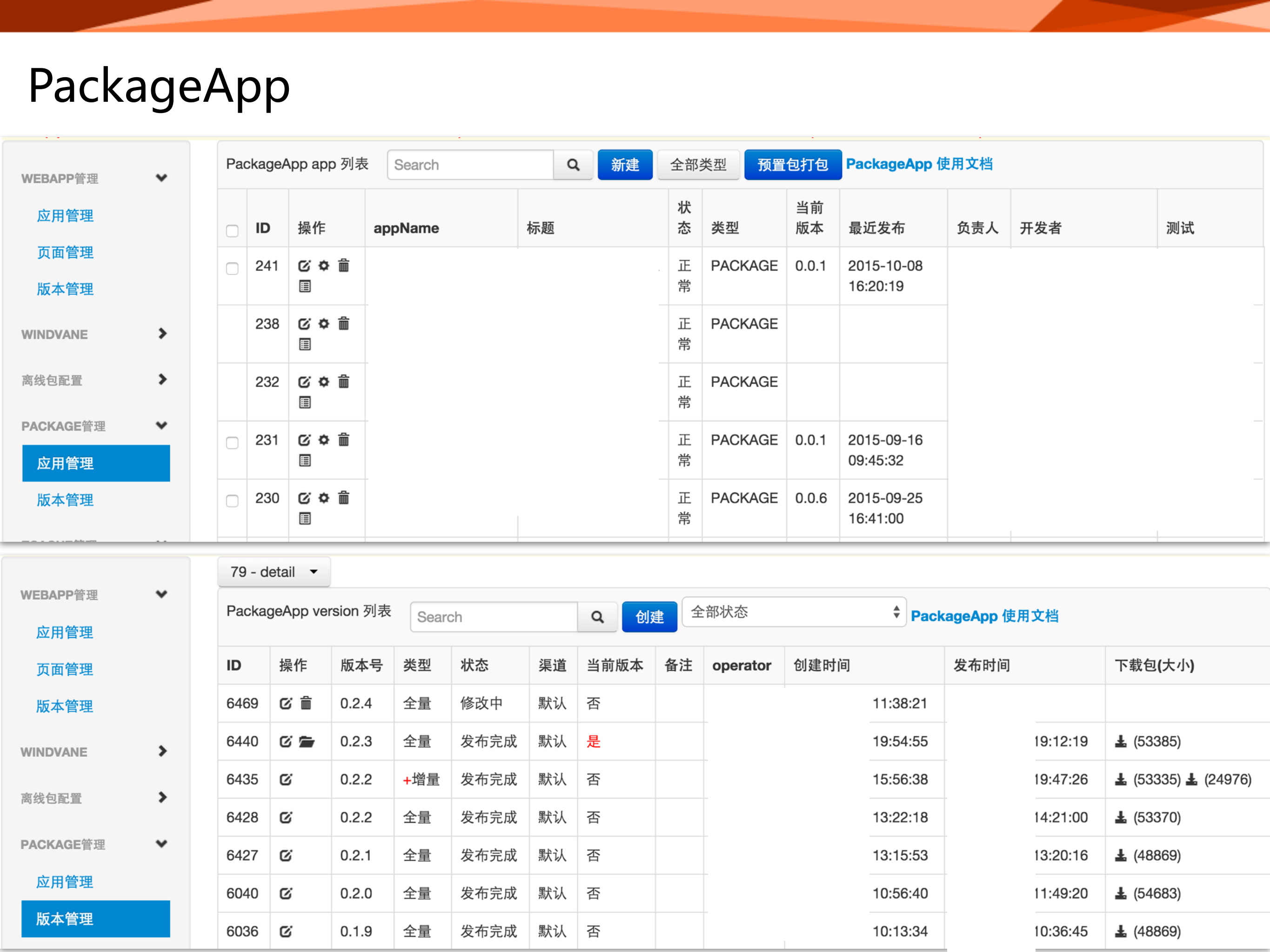Open settings gear for app 238
The height and width of the screenshot is (952, 1270).
pos(324,324)
